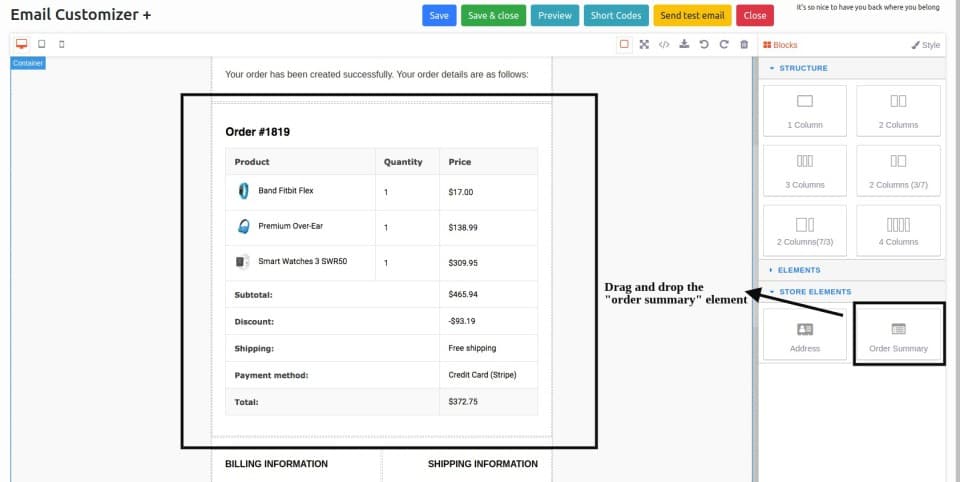Switch to desktop device preview
Image resolution: width=960 pixels, height=482 pixels.
[21, 44]
